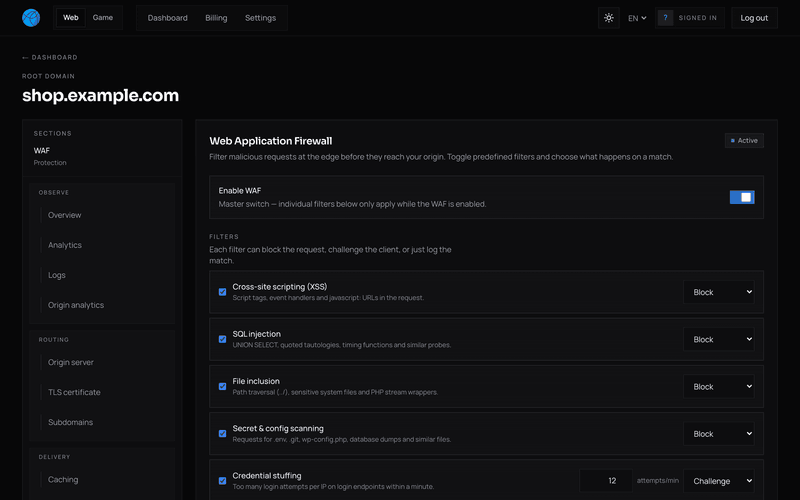This screenshot has width=800, height=500.
Task: Click the ROUTING group label
Action: 54,340
